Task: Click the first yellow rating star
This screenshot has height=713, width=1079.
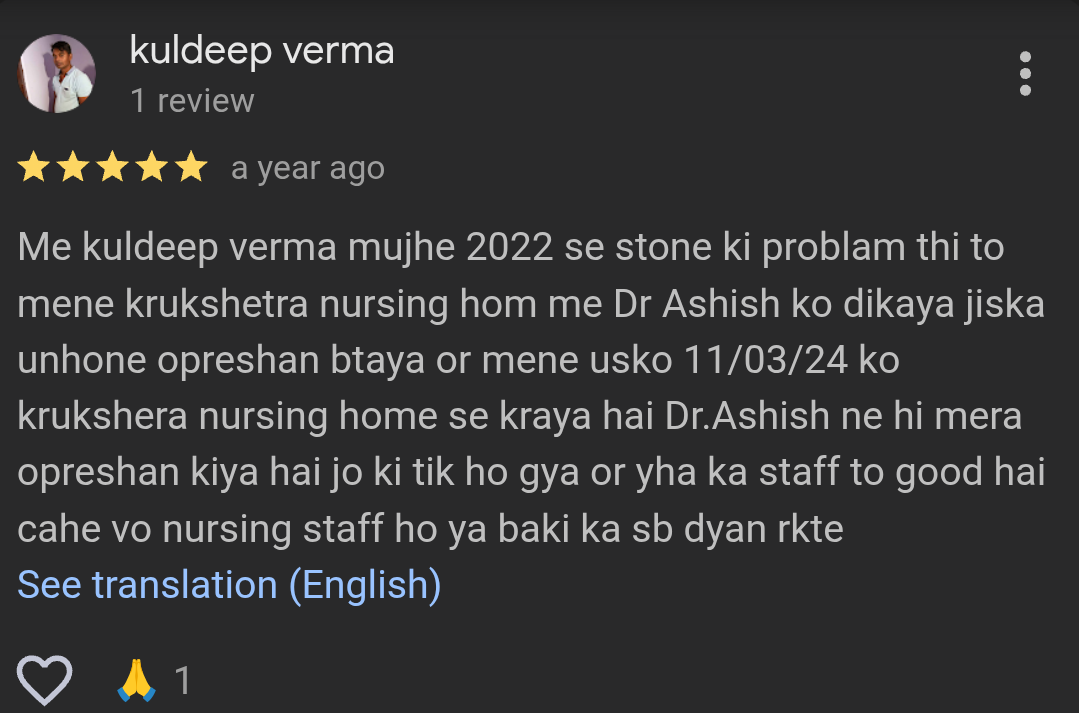Action: 34,167
